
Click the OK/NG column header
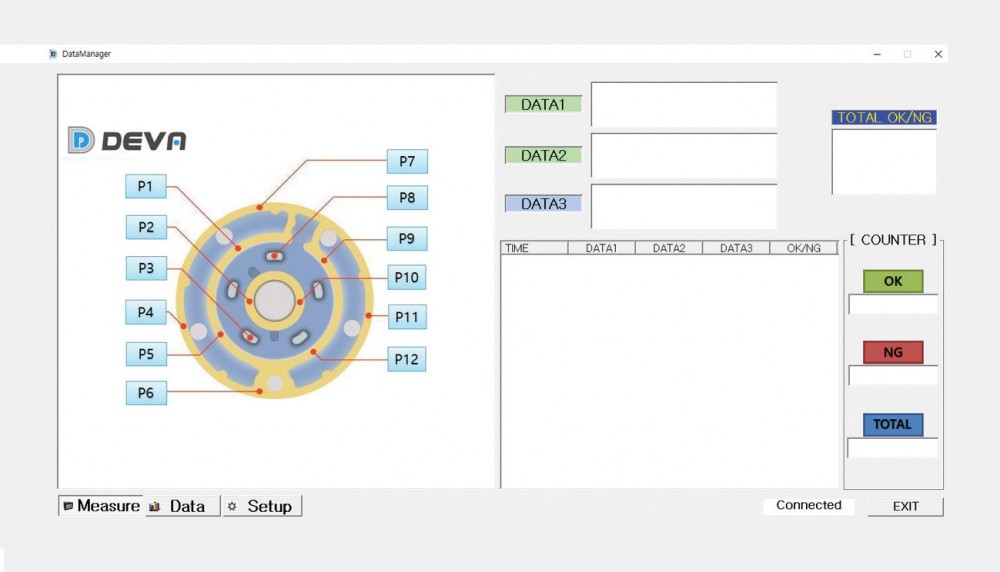pyautogui.click(x=804, y=248)
